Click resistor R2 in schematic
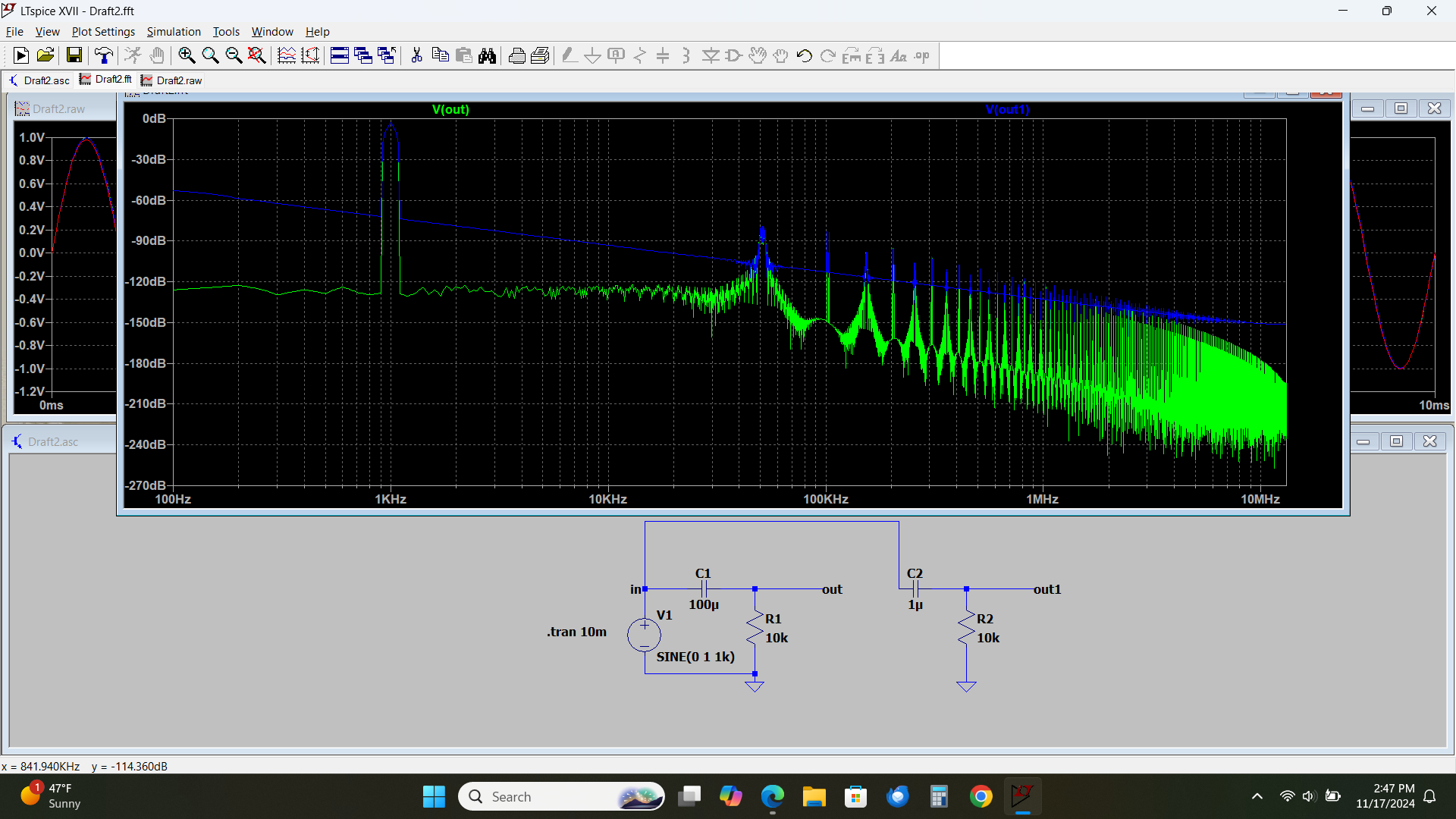Image resolution: width=1456 pixels, height=819 pixels. [966, 628]
